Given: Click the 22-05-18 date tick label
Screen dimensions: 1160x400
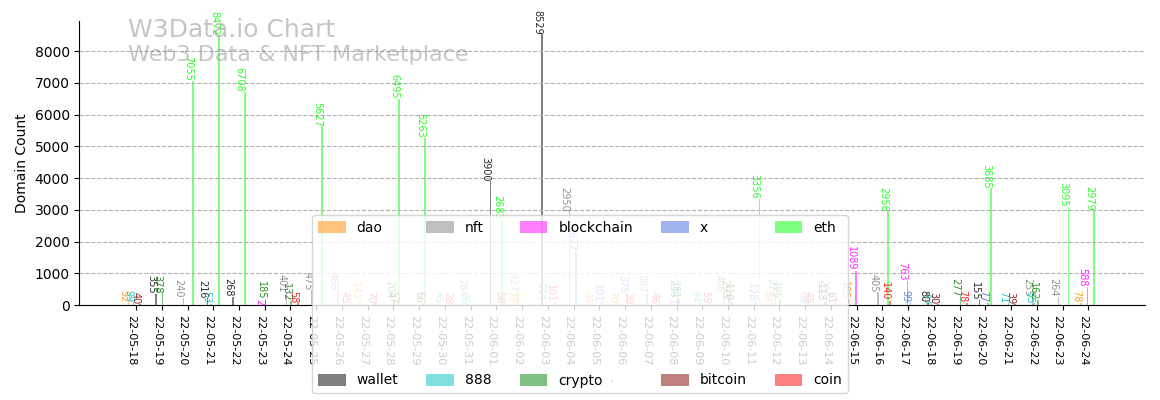Looking at the screenshot, I should point(133,342).
